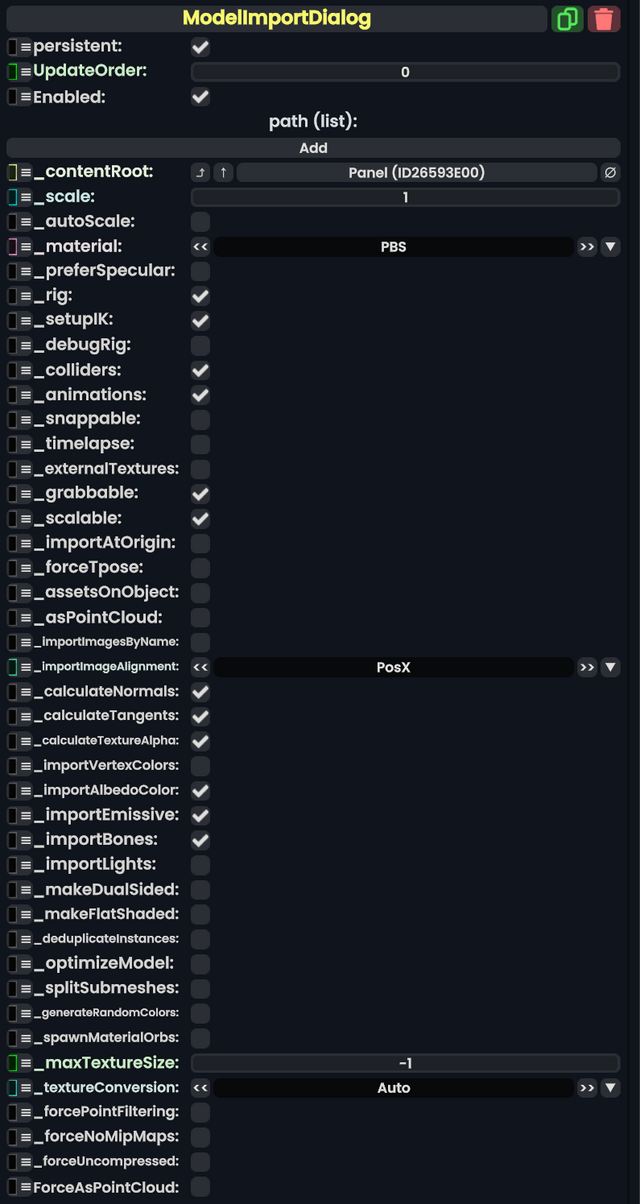
Task: Open the _material enum dropdown
Action: click(x=611, y=246)
